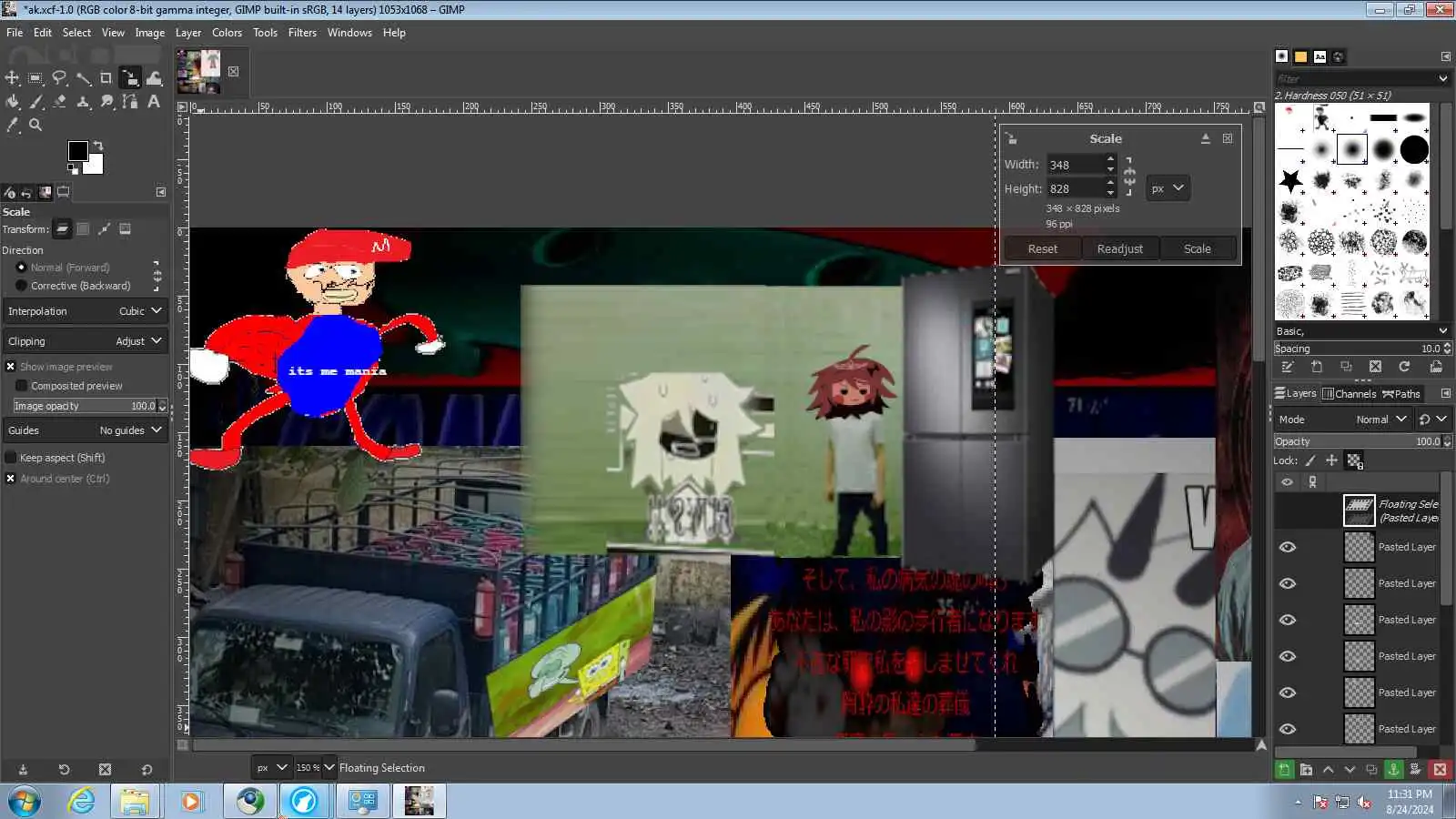The height and width of the screenshot is (819, 1456).
Task: Open status bar px unit dropdown
Action: point(271,768)
